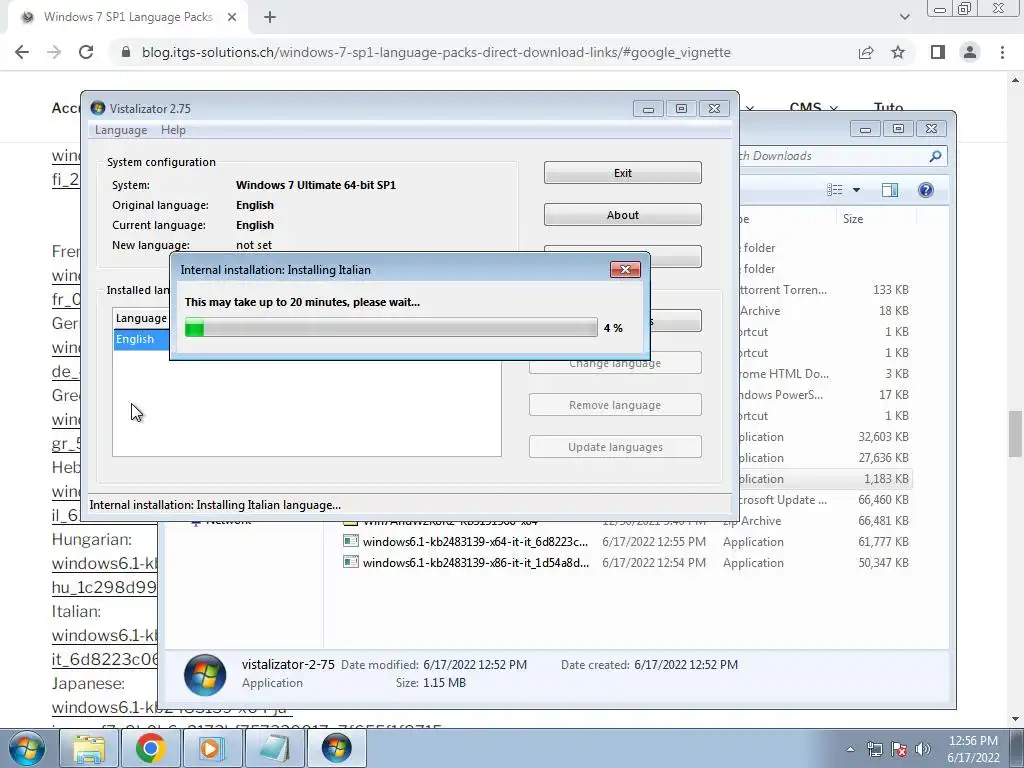The height and width of the screenshot is (768, 1024).
Task: Open the notepad taskbar icon
Action: 274,748
